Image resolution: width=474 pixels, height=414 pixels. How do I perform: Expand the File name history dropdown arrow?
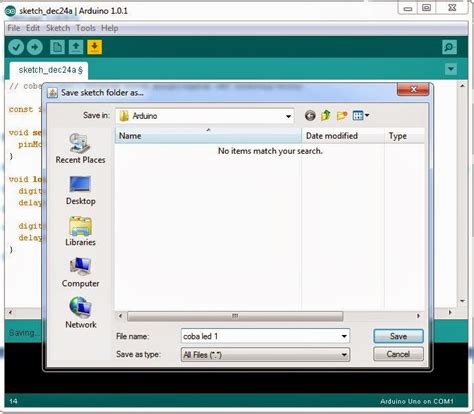(344, 336)
